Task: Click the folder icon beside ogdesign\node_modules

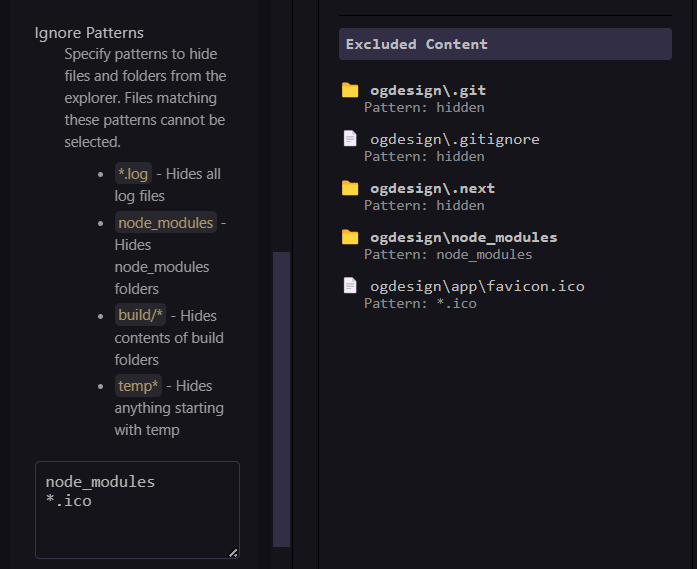Action: [x=350, y=237]
